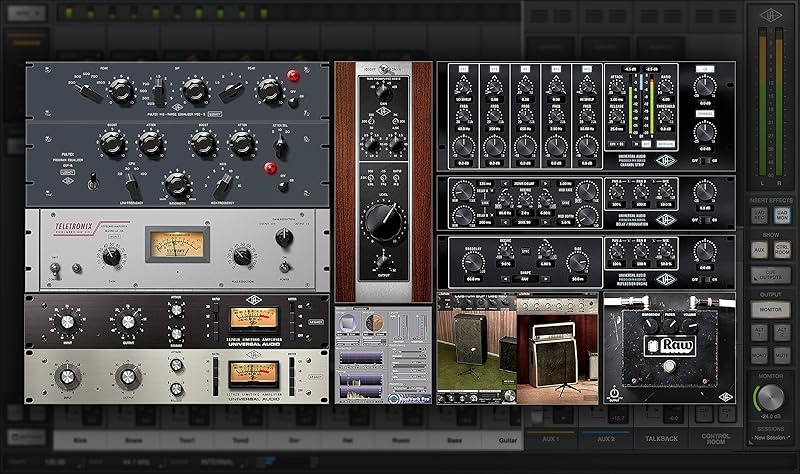Click the UA logo on black 1176
The width and height of the screenshot is (800, 474).
(254, 300)
